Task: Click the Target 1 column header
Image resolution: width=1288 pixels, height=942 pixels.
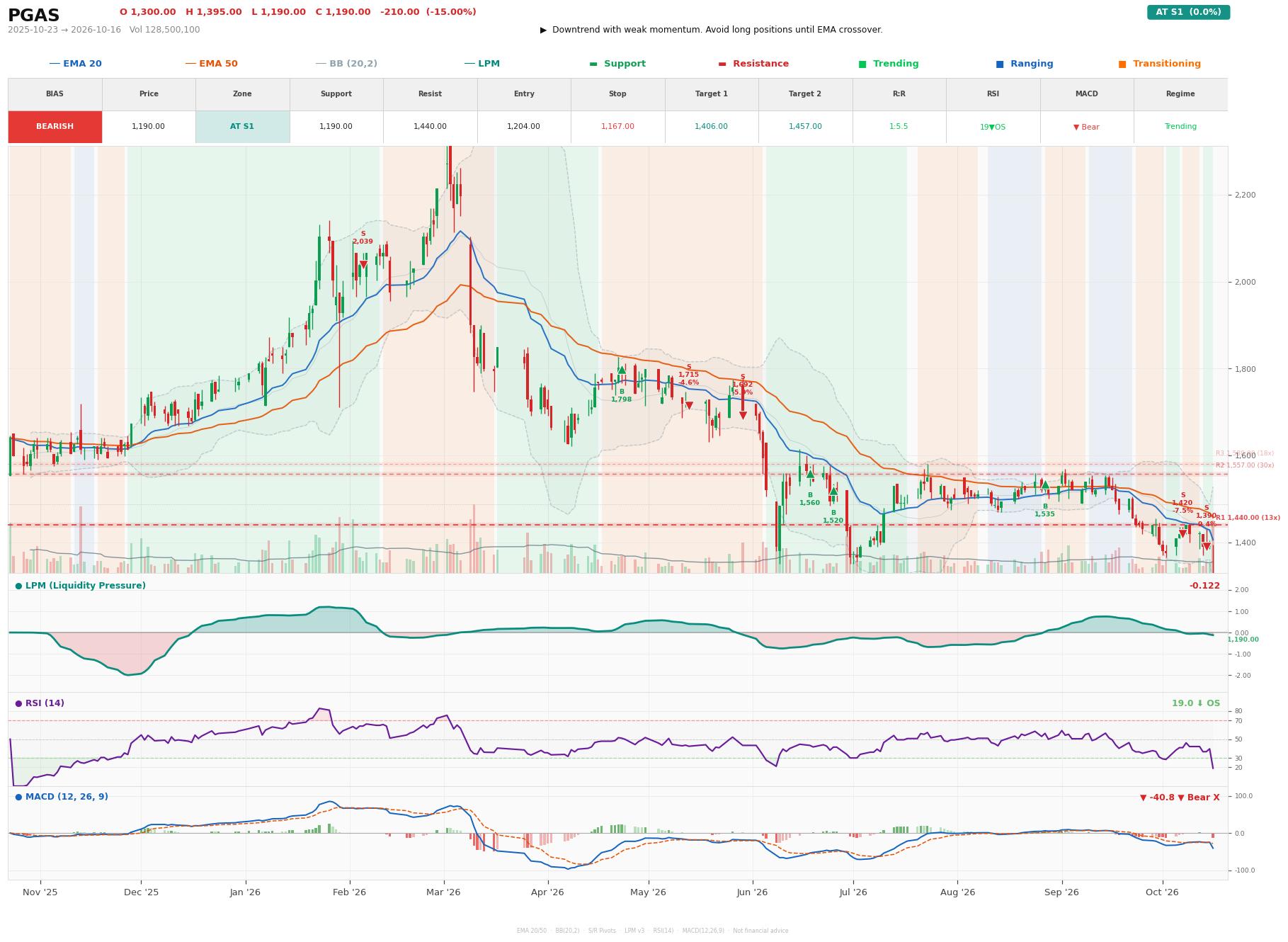Action: pos(711,94)
